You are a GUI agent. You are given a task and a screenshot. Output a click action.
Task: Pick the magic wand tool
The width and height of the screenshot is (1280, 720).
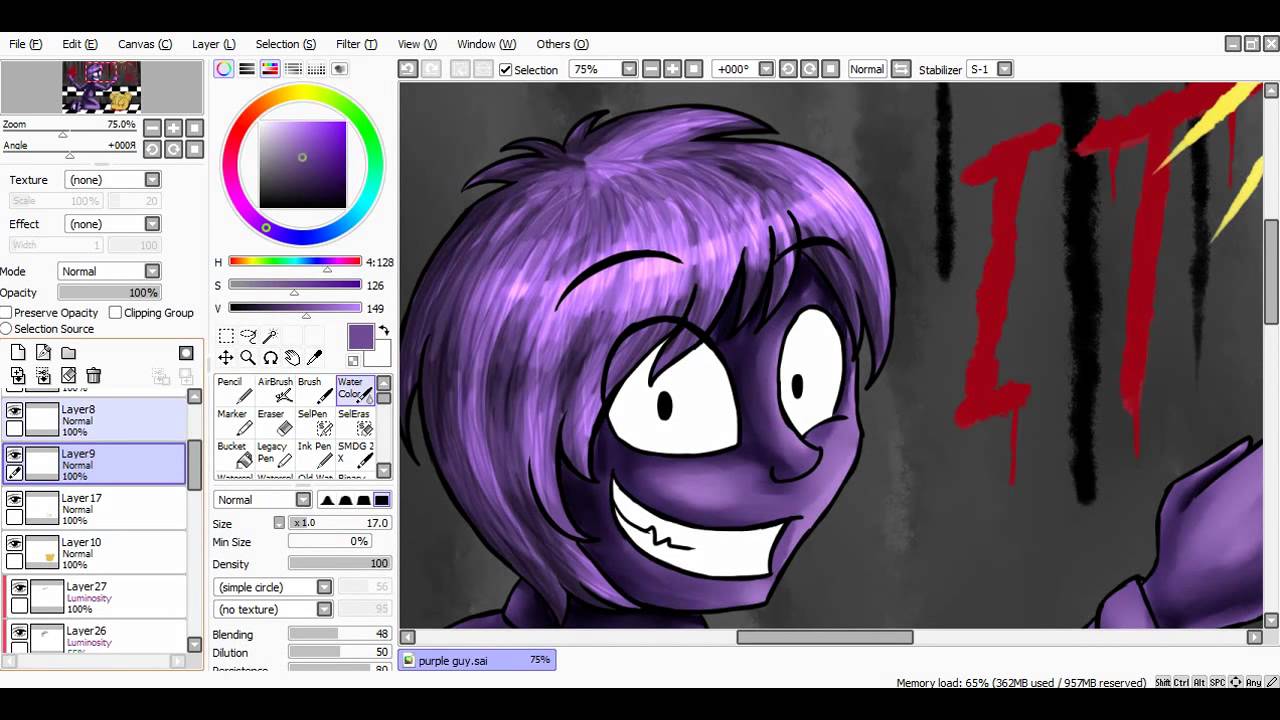(270, 337)
